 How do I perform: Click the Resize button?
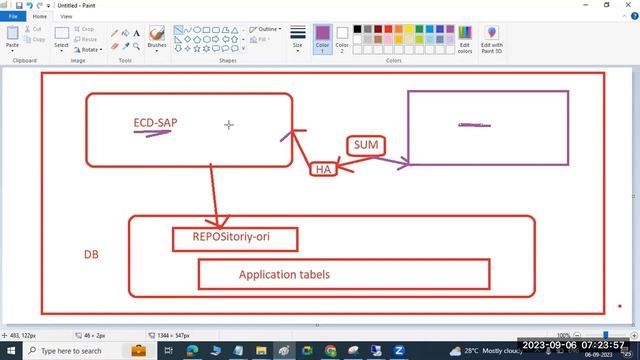(x=86, y=39)
